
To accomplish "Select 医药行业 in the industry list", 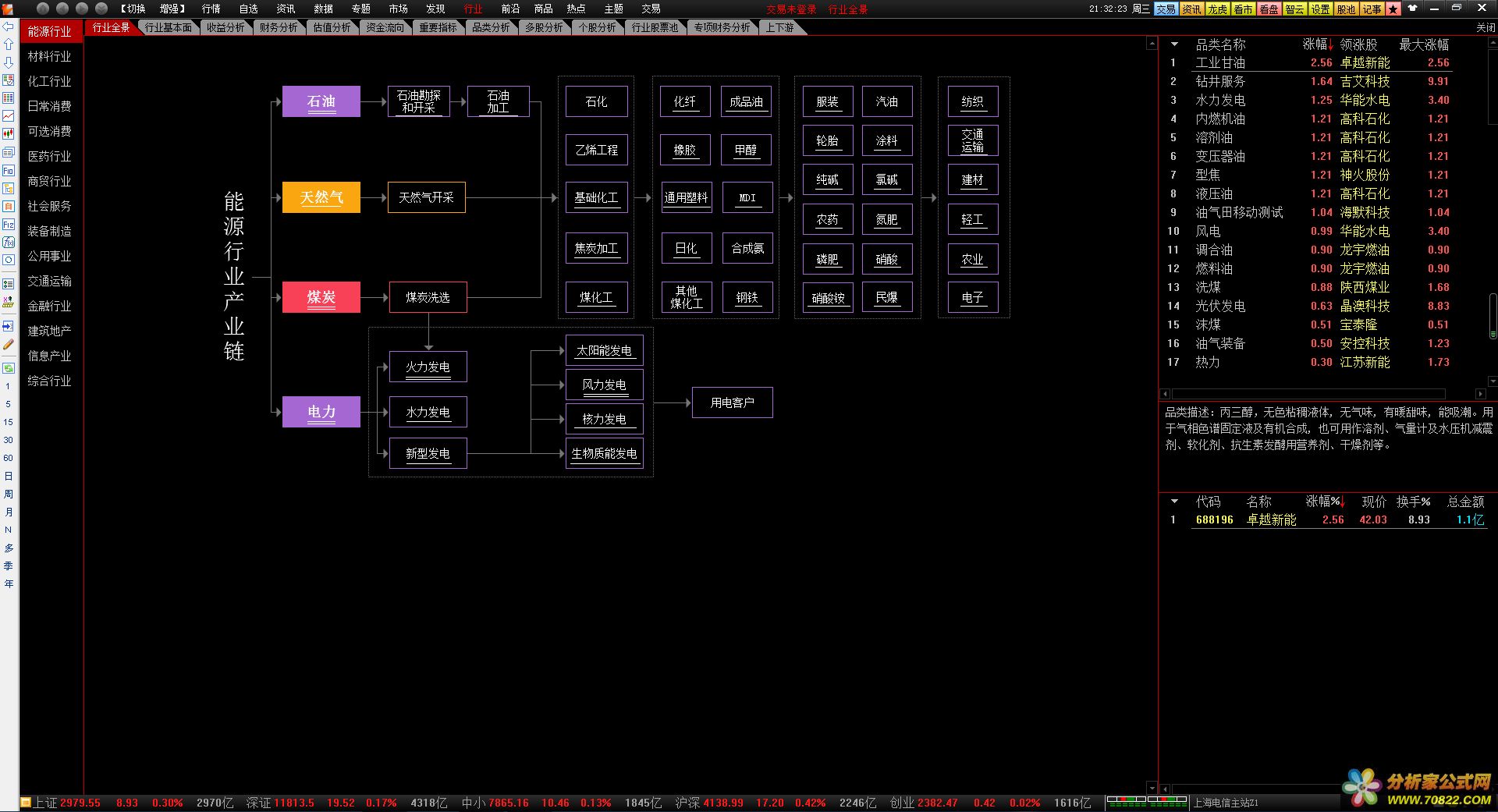I will click(x=50, y=157).
